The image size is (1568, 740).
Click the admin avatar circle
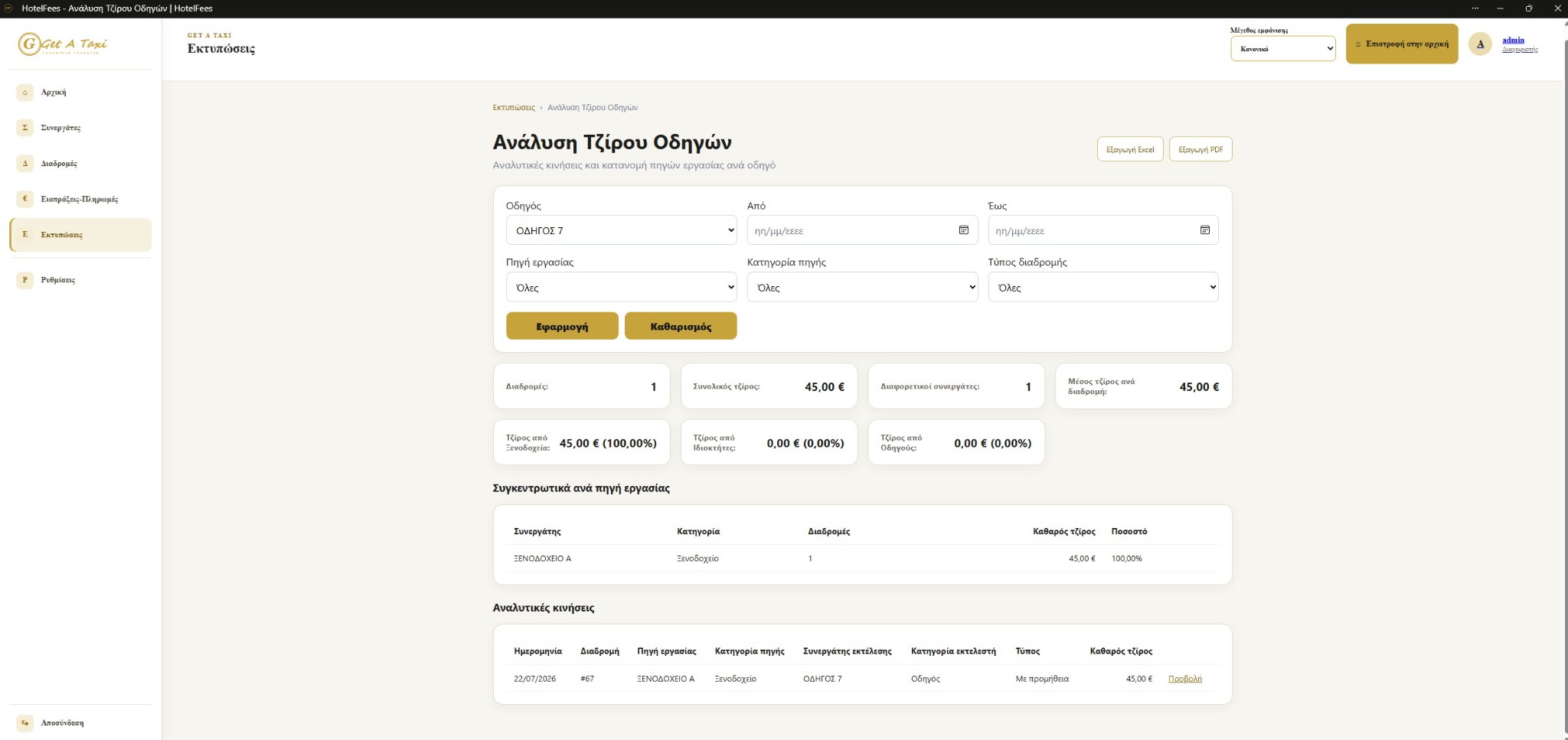pyautogui.click(x=1480, y=44)
